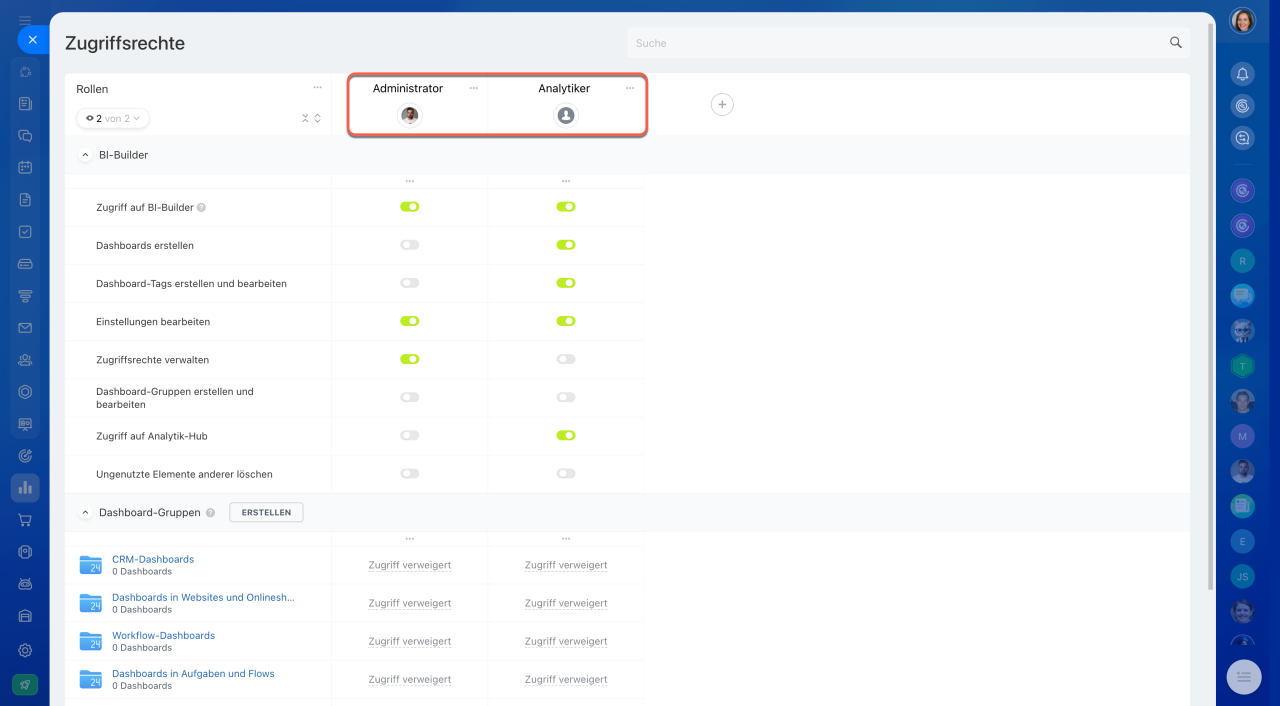
Task: Open the robot icon in left sidebar
Action: point(25,584)
